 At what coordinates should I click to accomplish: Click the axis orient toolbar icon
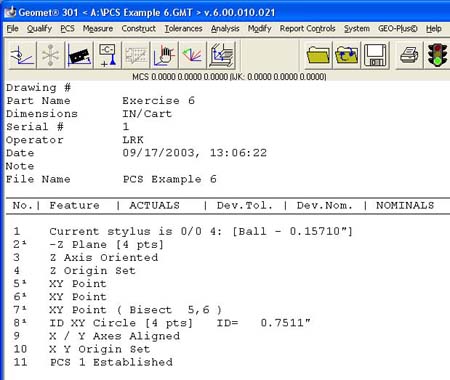coord(22,55)
